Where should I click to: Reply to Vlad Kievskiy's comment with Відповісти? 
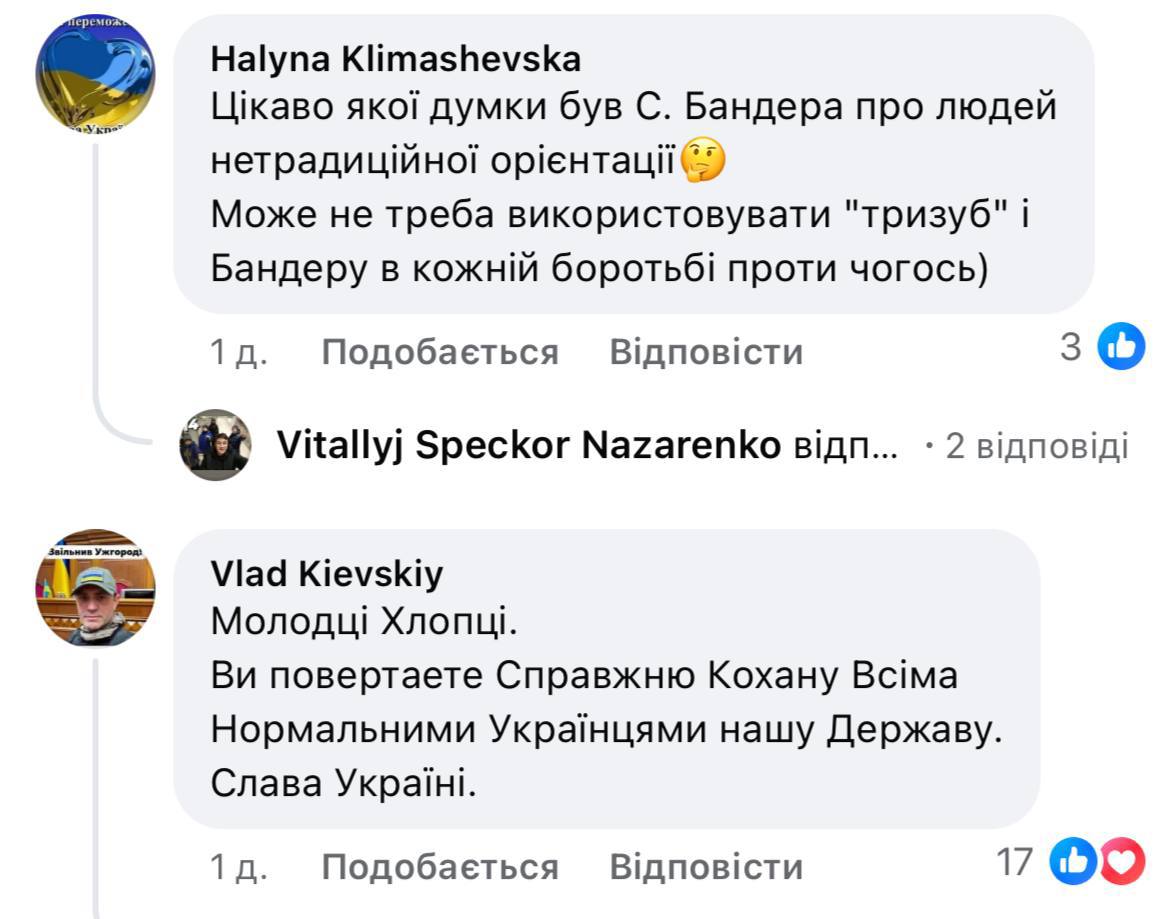click(x=706, y=866)
